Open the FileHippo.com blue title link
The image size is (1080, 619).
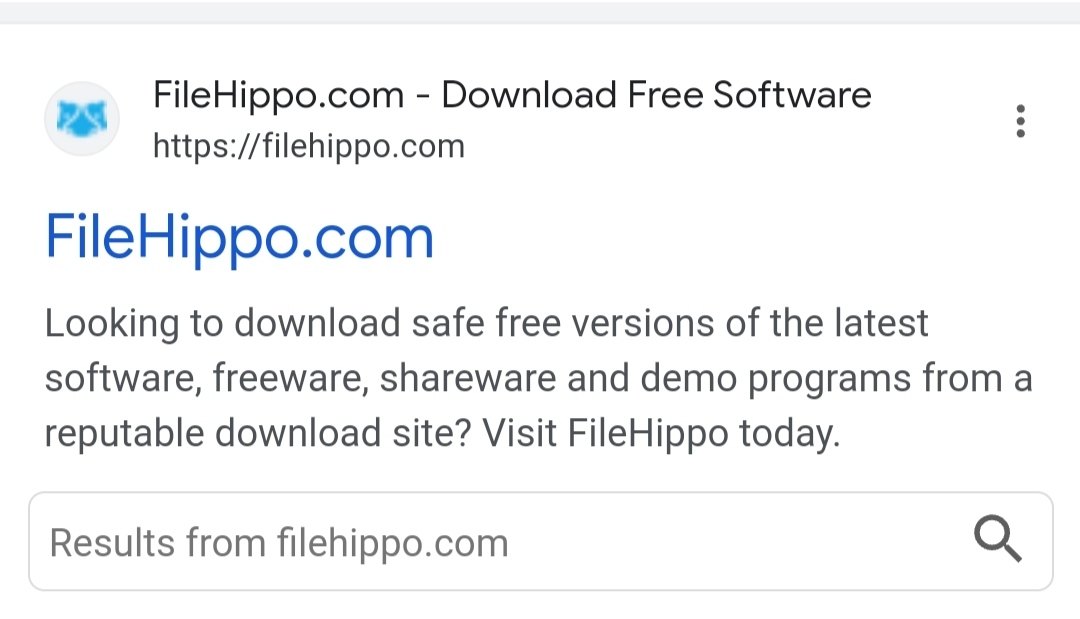[240, 238]
